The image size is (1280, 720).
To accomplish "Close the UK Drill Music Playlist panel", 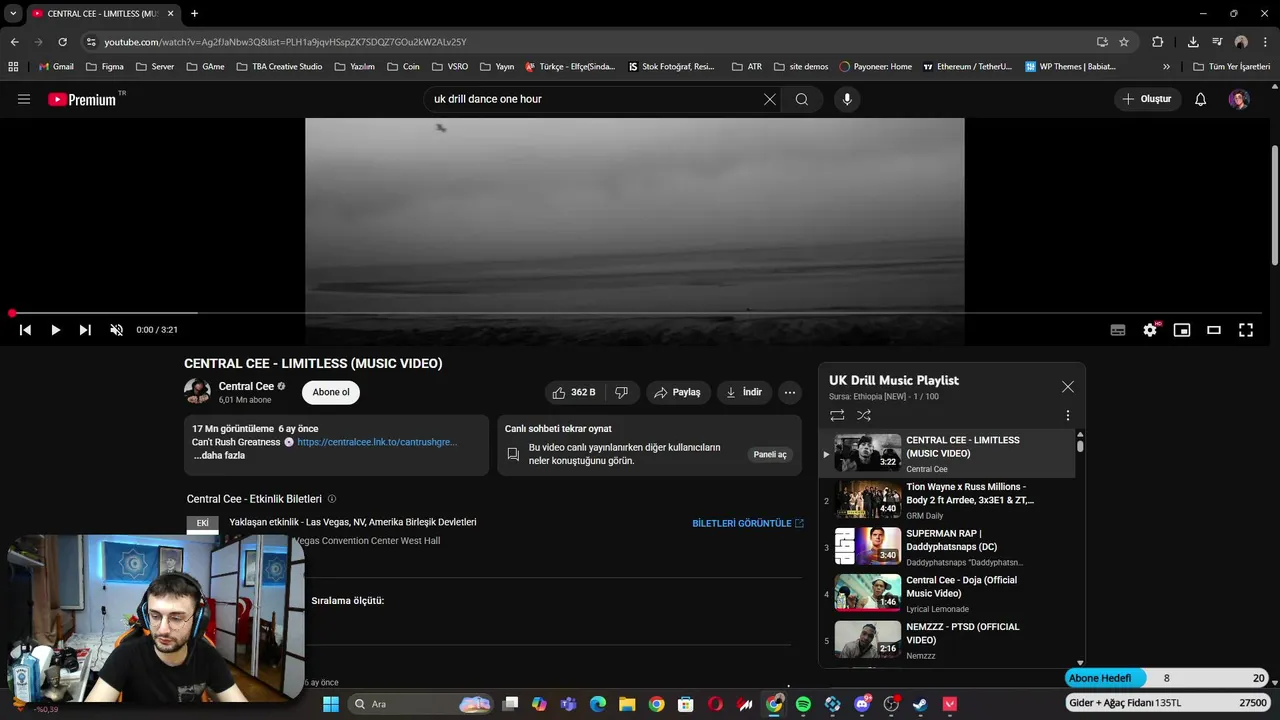I will (1068, 387).
